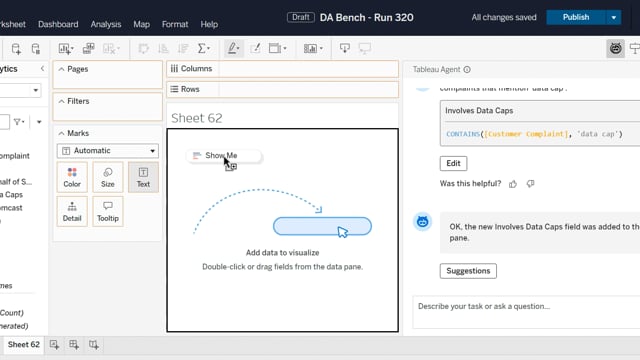640x360 pixels.
Task: Open the Publish dropdown arrow
Action: click(613, 17)
